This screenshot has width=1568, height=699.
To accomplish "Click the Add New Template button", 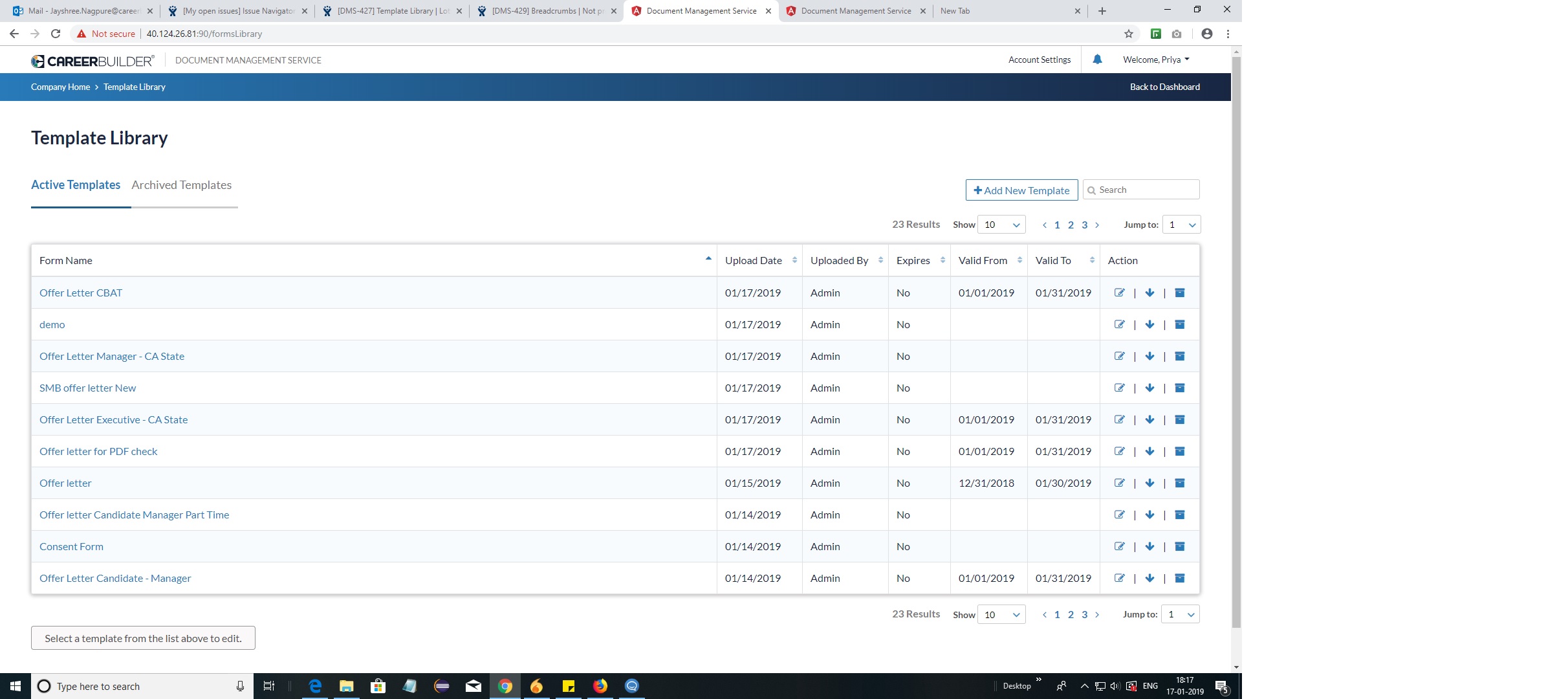I will coord(1021,190).
